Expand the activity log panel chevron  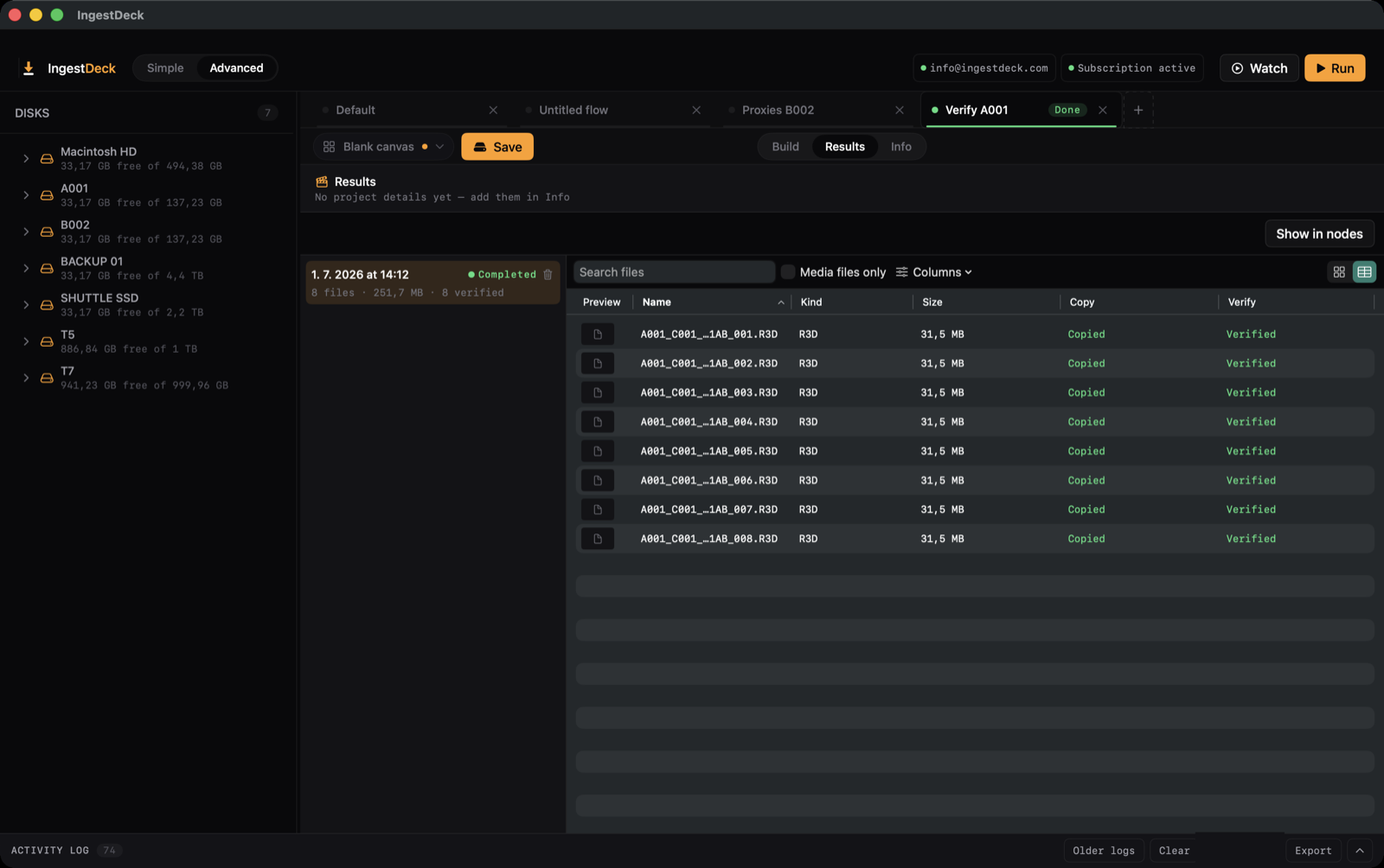[1360, 851]
